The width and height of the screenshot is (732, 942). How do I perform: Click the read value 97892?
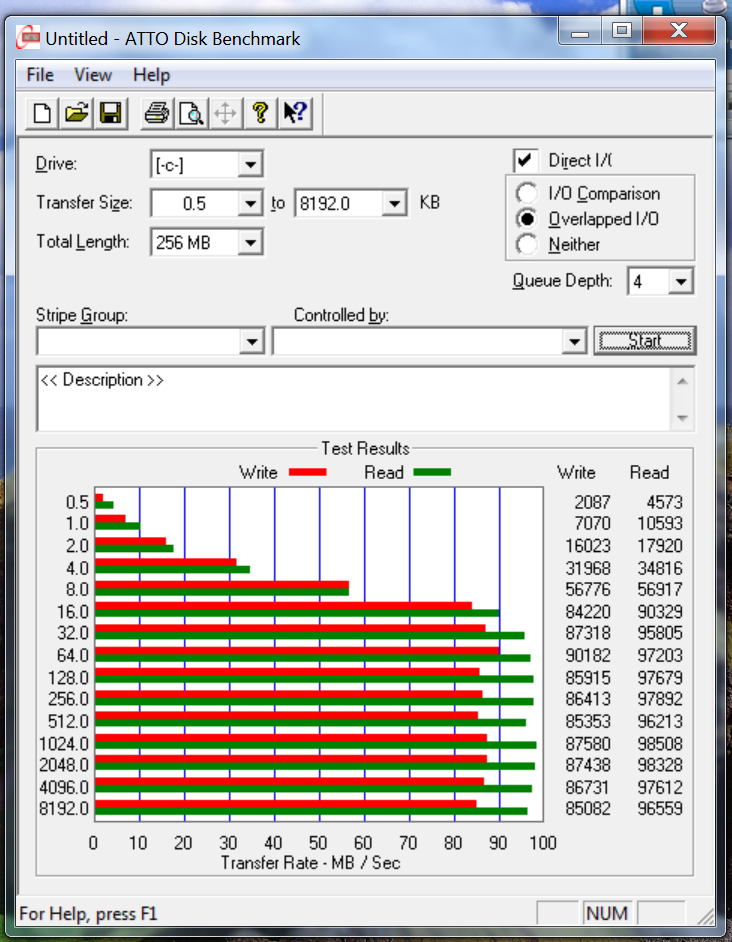click(x=660, y=699)
